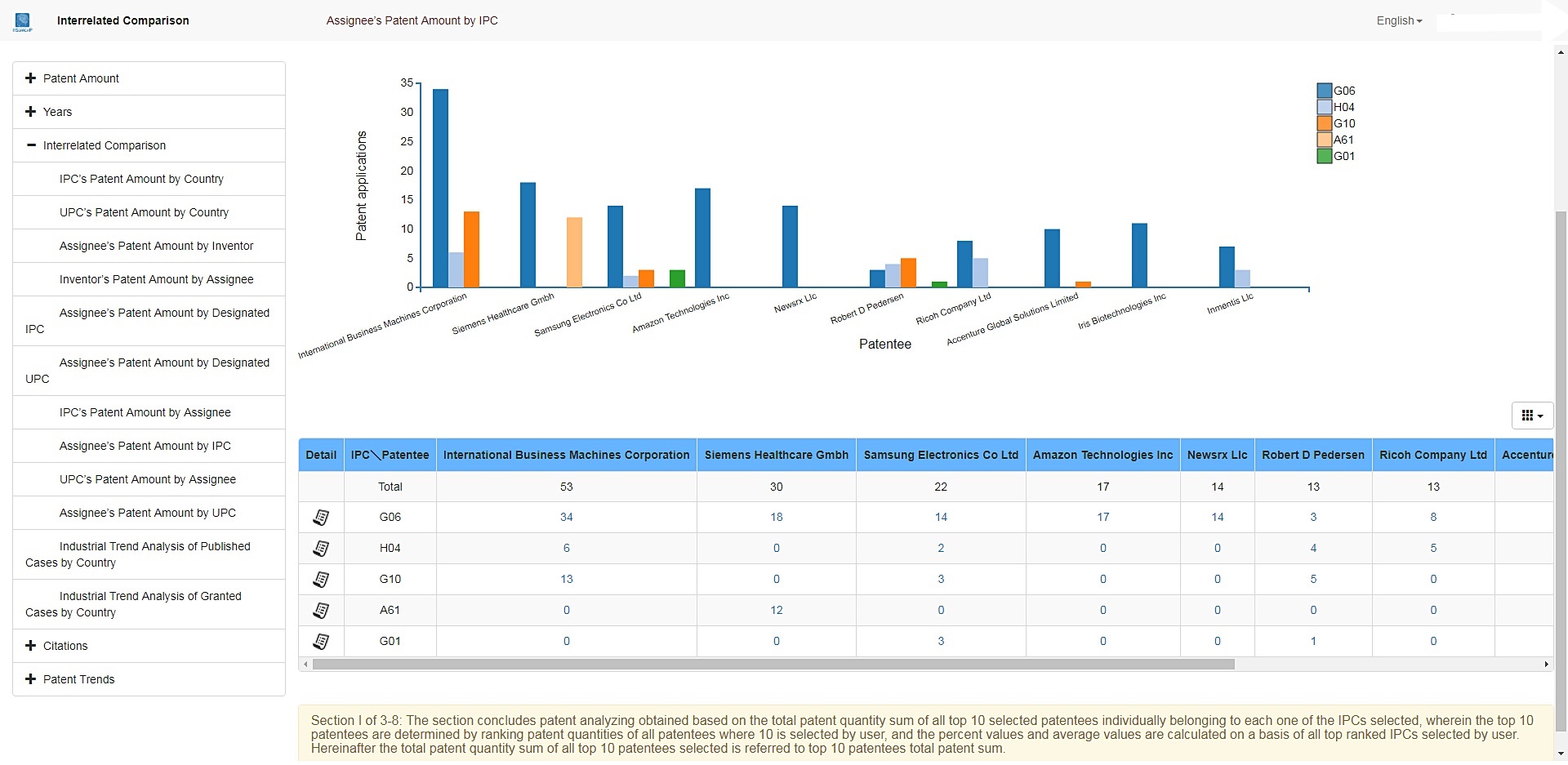Click IBM's G06 count of 34
Screen dimensions: 1568x765
[566, 518]
